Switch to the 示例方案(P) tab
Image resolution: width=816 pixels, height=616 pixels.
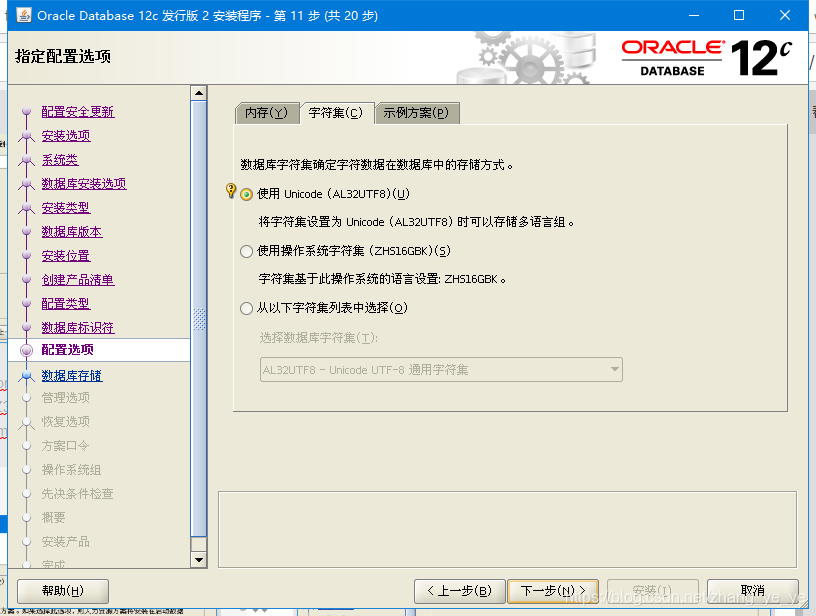416,113
